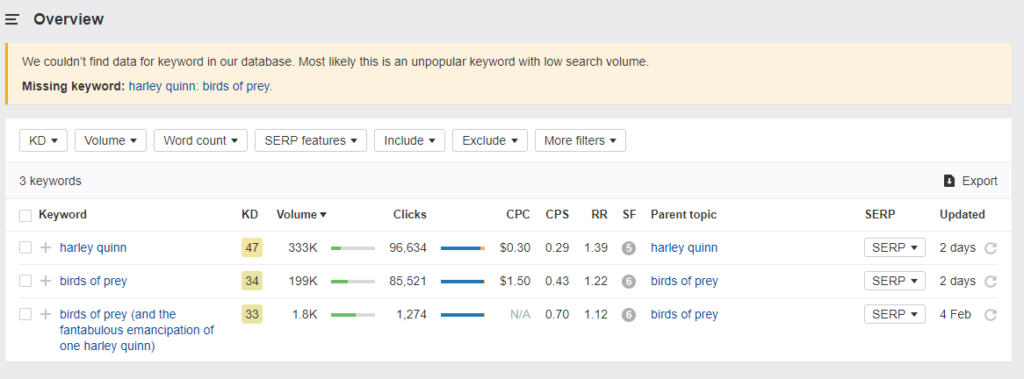This screenshot has width=1024, height=379.
Task: Click the Keyword column header
Action: coord(63,214)
